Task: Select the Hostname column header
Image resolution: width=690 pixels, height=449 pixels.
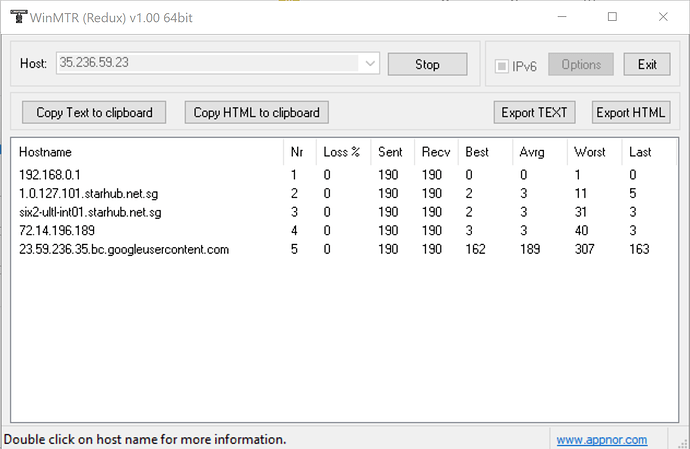Action: click(x=46, y=152)
